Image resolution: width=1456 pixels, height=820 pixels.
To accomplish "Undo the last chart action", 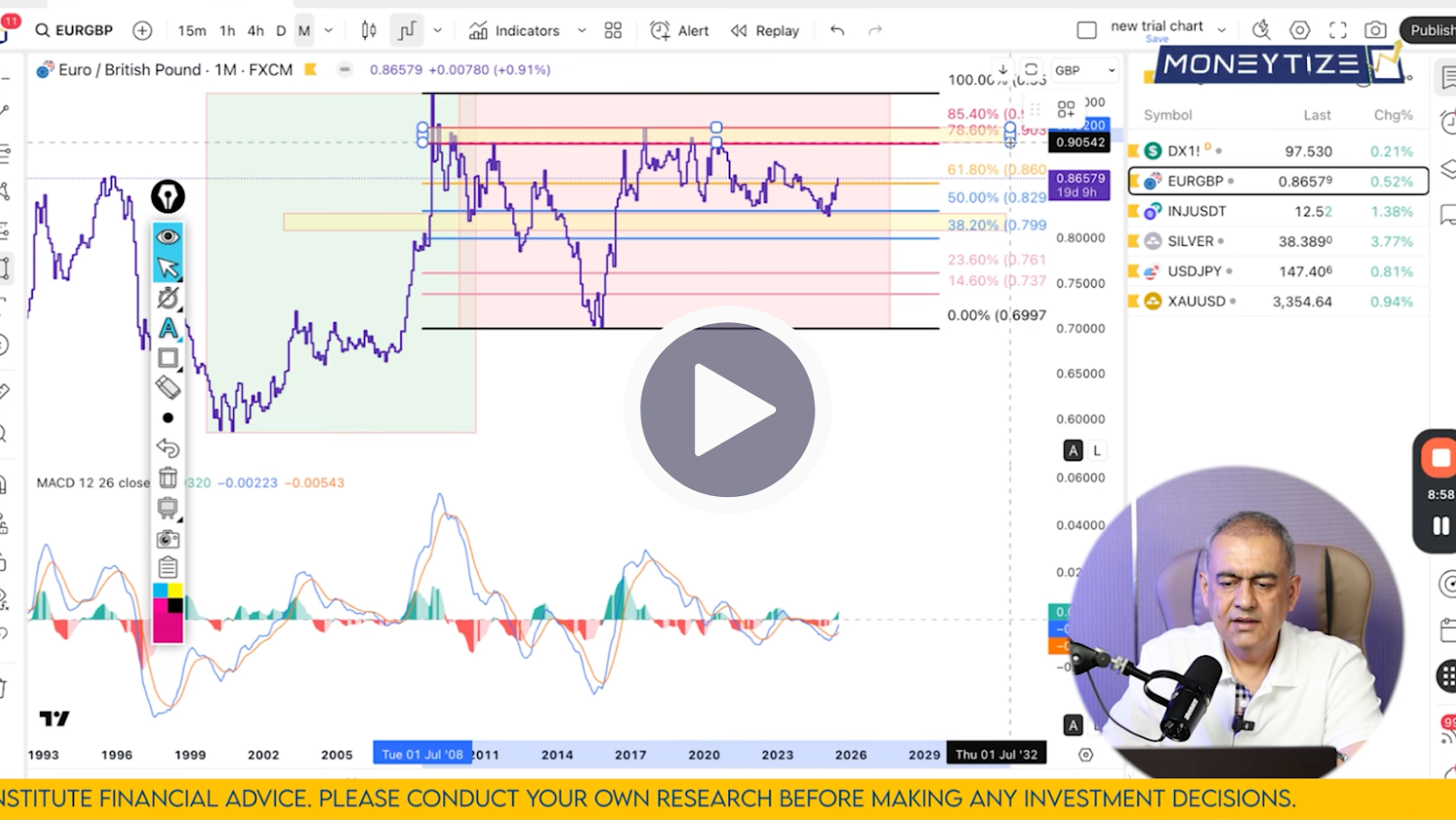I will click(837, 30).
